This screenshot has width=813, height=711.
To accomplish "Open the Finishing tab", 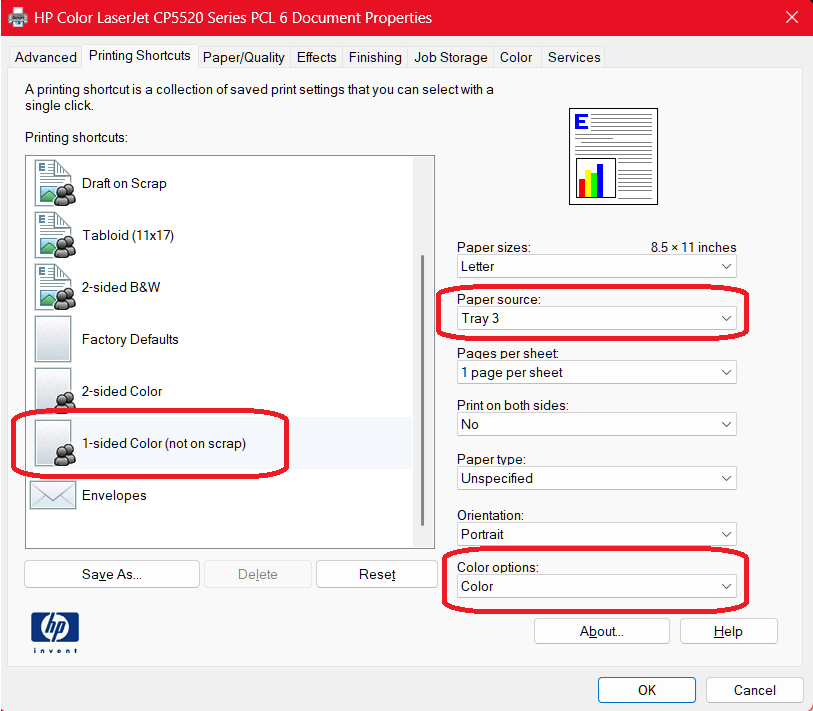I will [375, 57].
